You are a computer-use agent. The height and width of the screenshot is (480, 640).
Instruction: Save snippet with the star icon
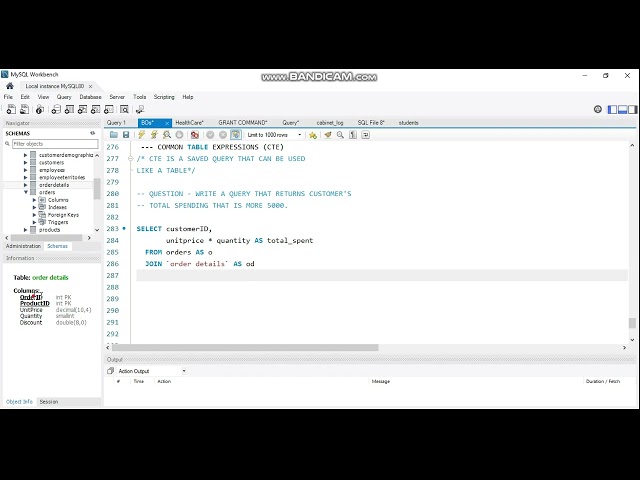pyautogui.click(x=313, y=135)
